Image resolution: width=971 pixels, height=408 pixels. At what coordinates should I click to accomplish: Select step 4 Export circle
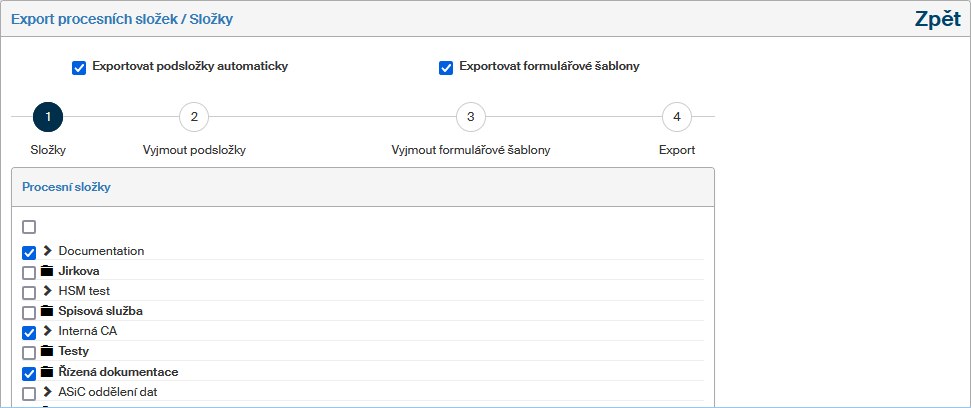pyautogui.click(x=677, y=117)
